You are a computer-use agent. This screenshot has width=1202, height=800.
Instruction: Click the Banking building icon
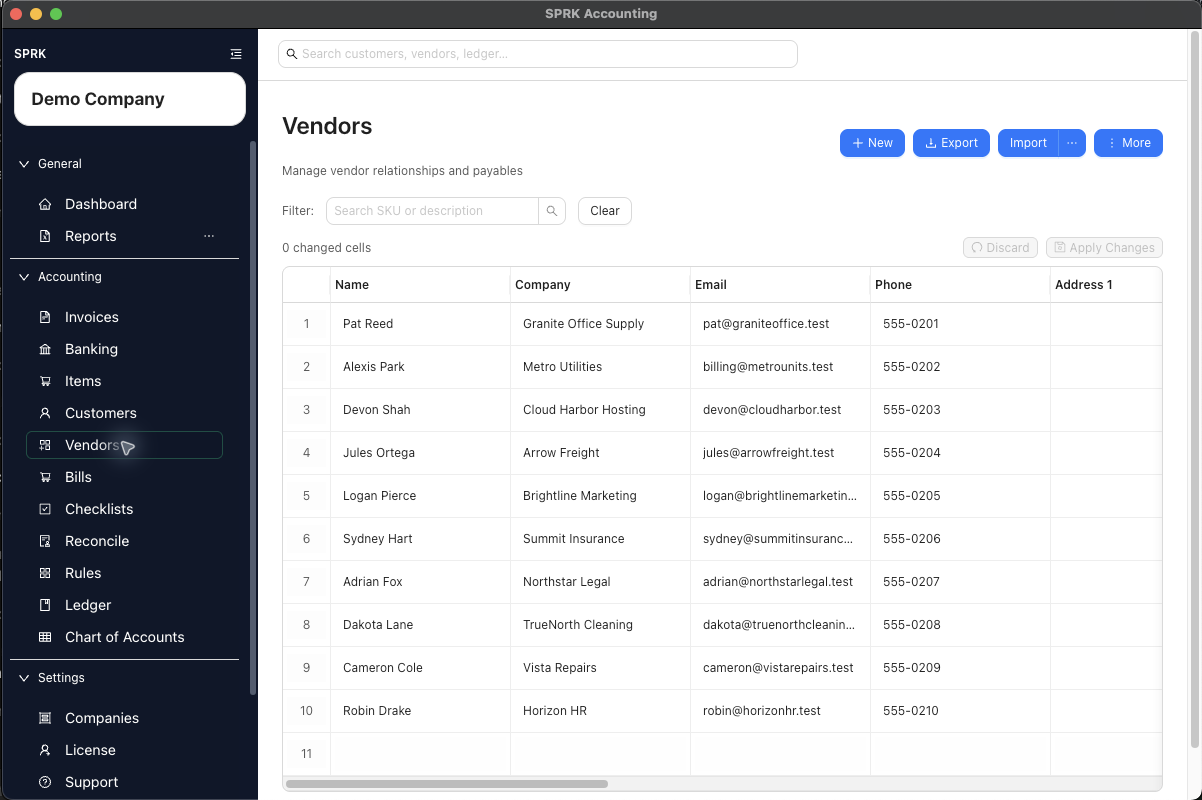coord(44,349)
